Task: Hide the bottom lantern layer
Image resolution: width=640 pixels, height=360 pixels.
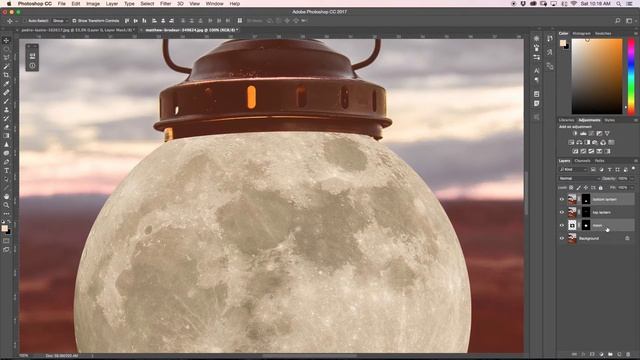Action: (x=562, y=199)
